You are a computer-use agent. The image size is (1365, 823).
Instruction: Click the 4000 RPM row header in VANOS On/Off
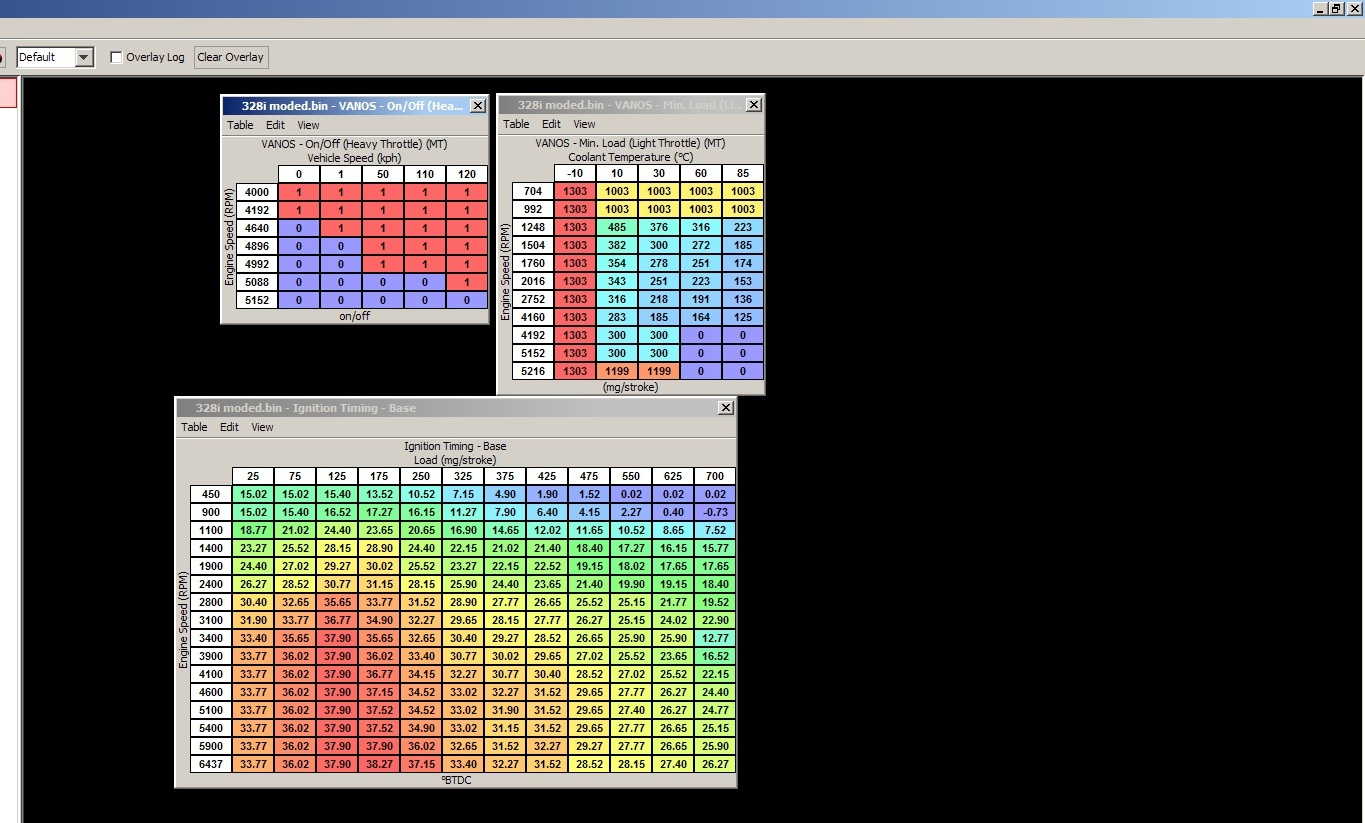click(x=257, y=192)
